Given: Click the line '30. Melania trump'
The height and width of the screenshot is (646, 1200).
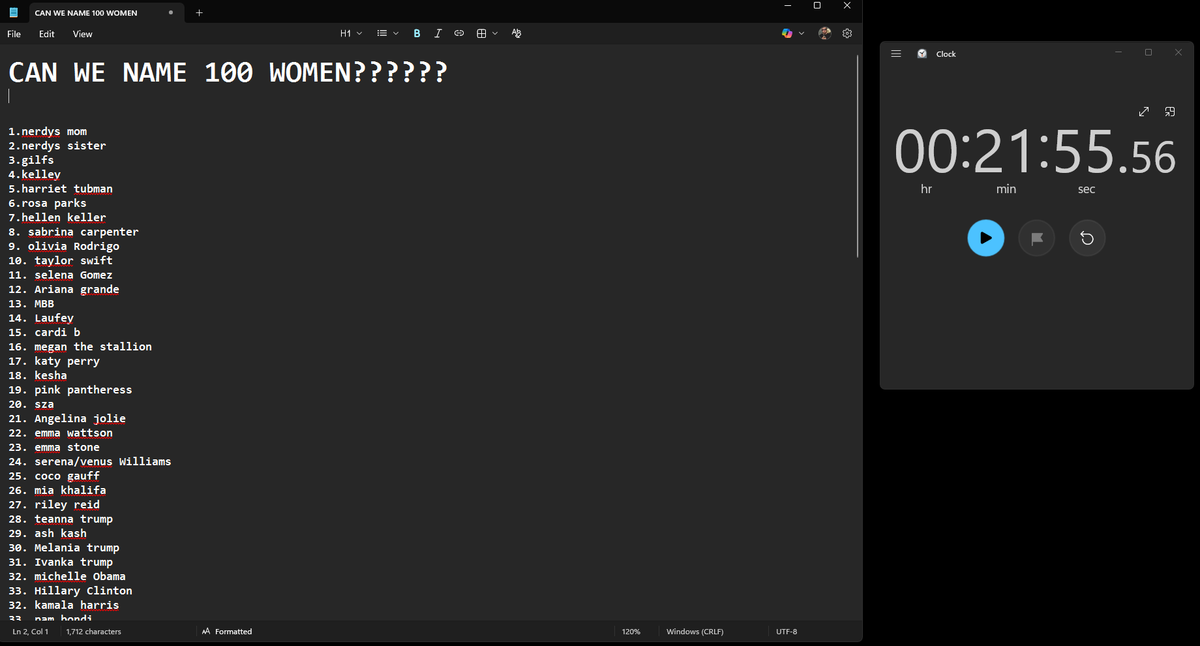Looking at the screenshot, I should pyautogui.click(x=64, y=547).
